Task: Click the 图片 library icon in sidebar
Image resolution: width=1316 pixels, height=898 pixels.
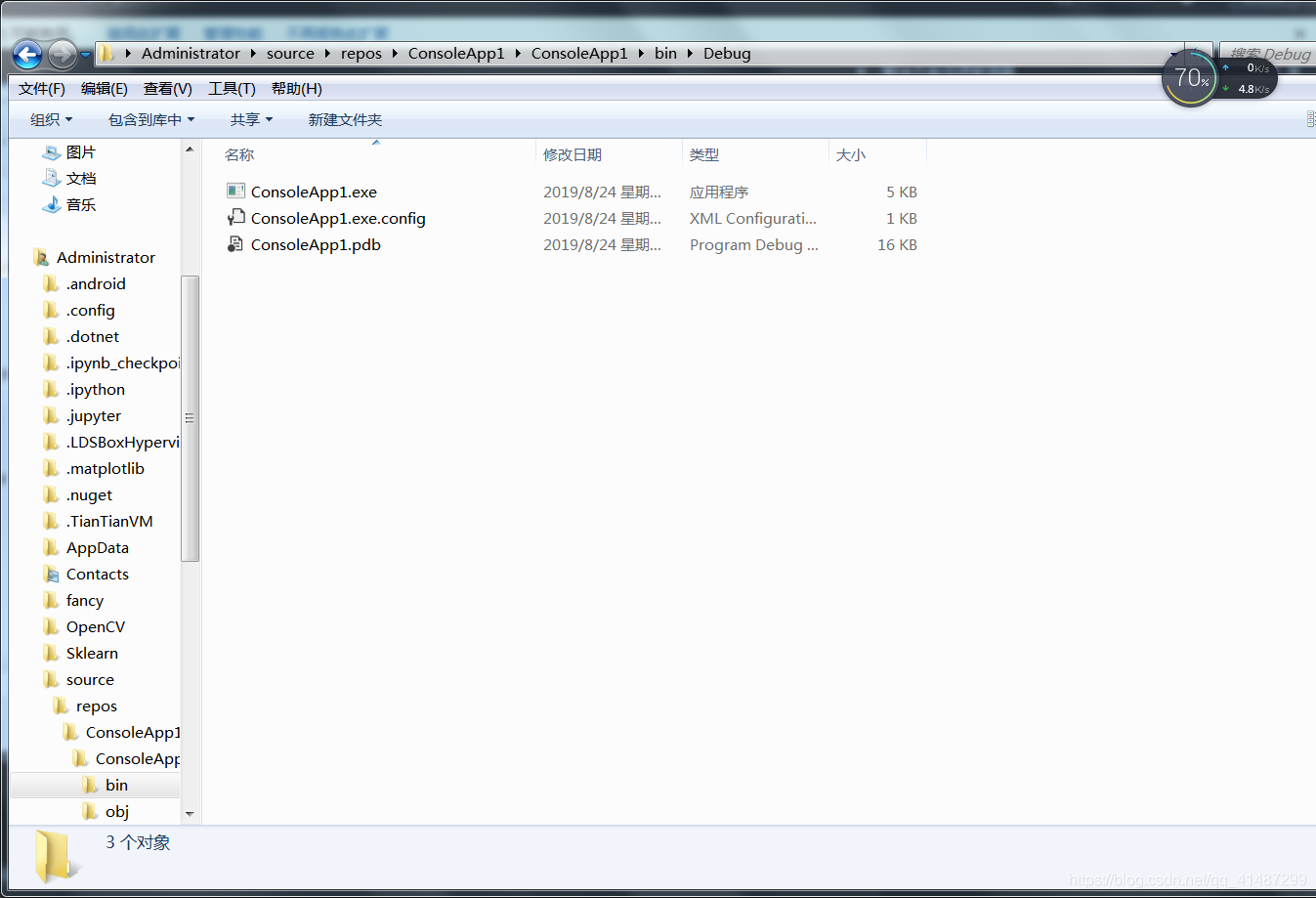Action: [x=52, y=152]
